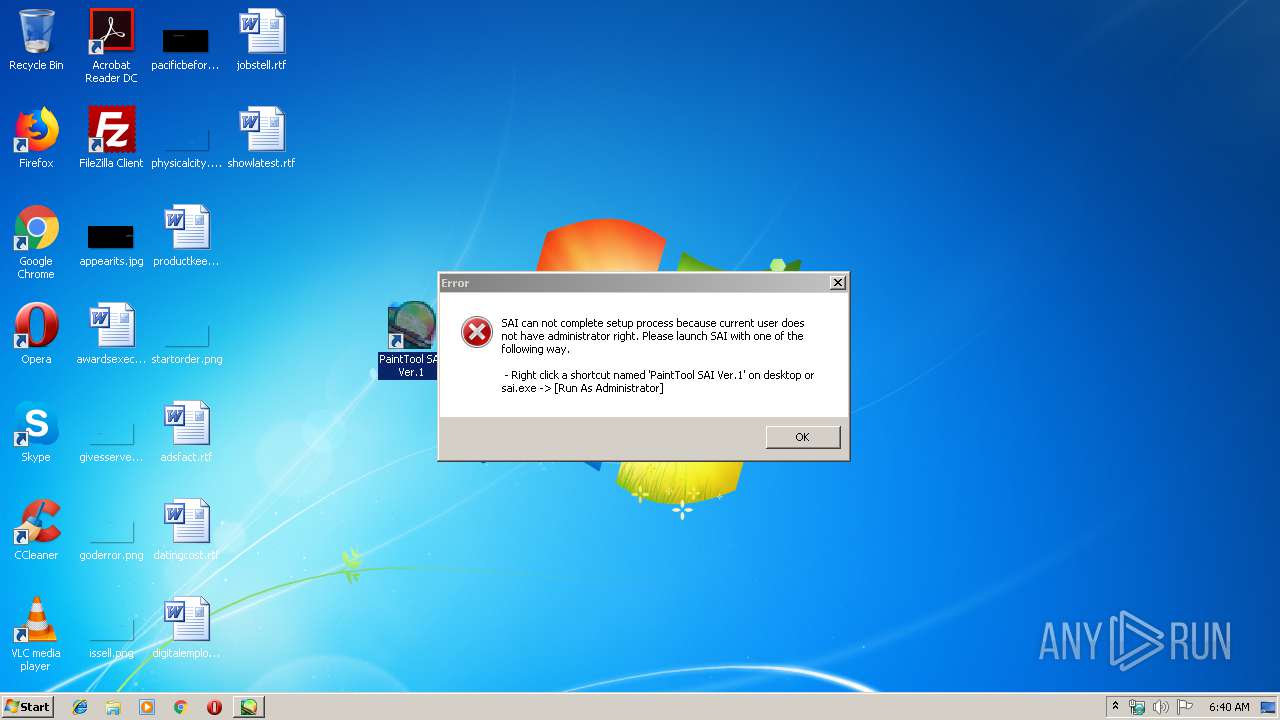
Task: Click OK in the Error dialog
Action: click(802, 437)
